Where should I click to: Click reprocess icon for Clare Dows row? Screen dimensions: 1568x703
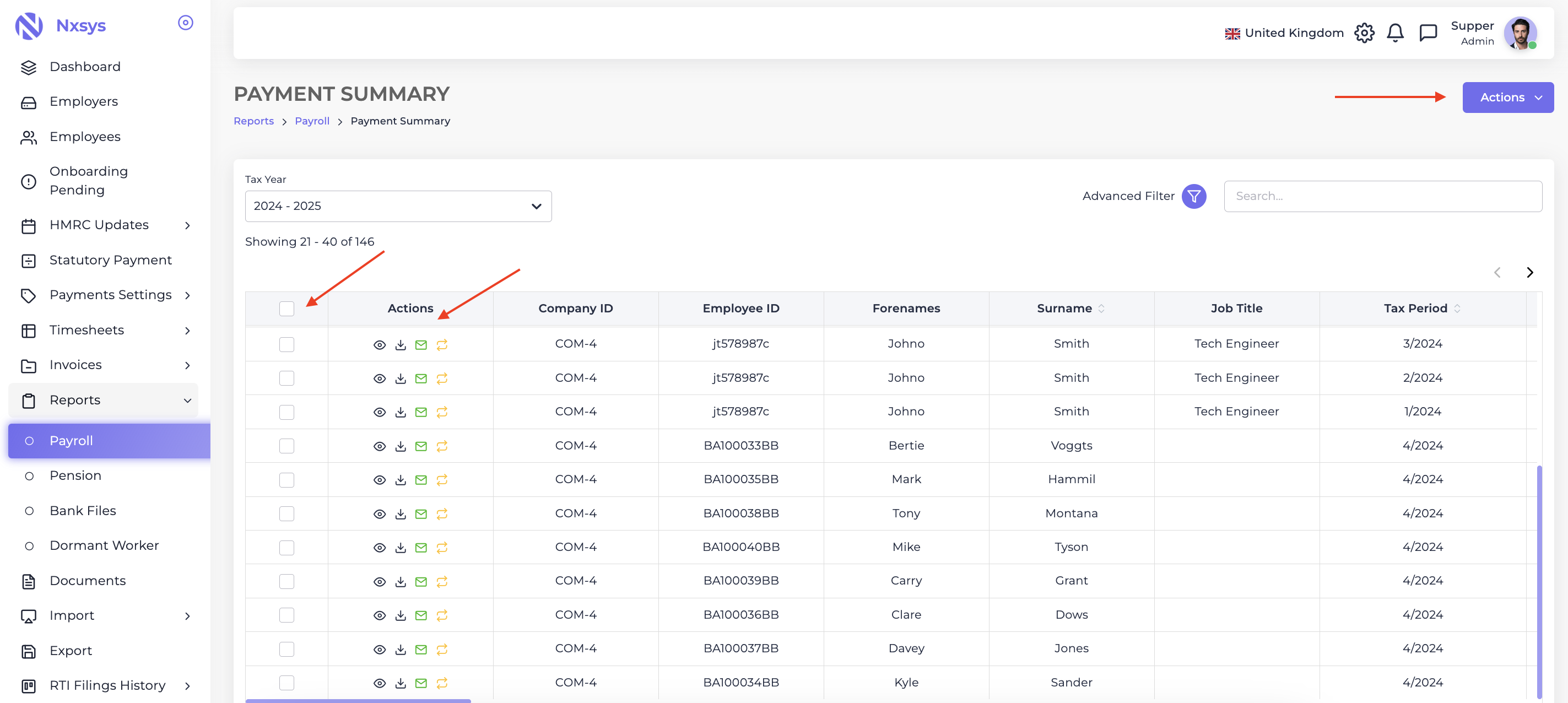(442, 616)
